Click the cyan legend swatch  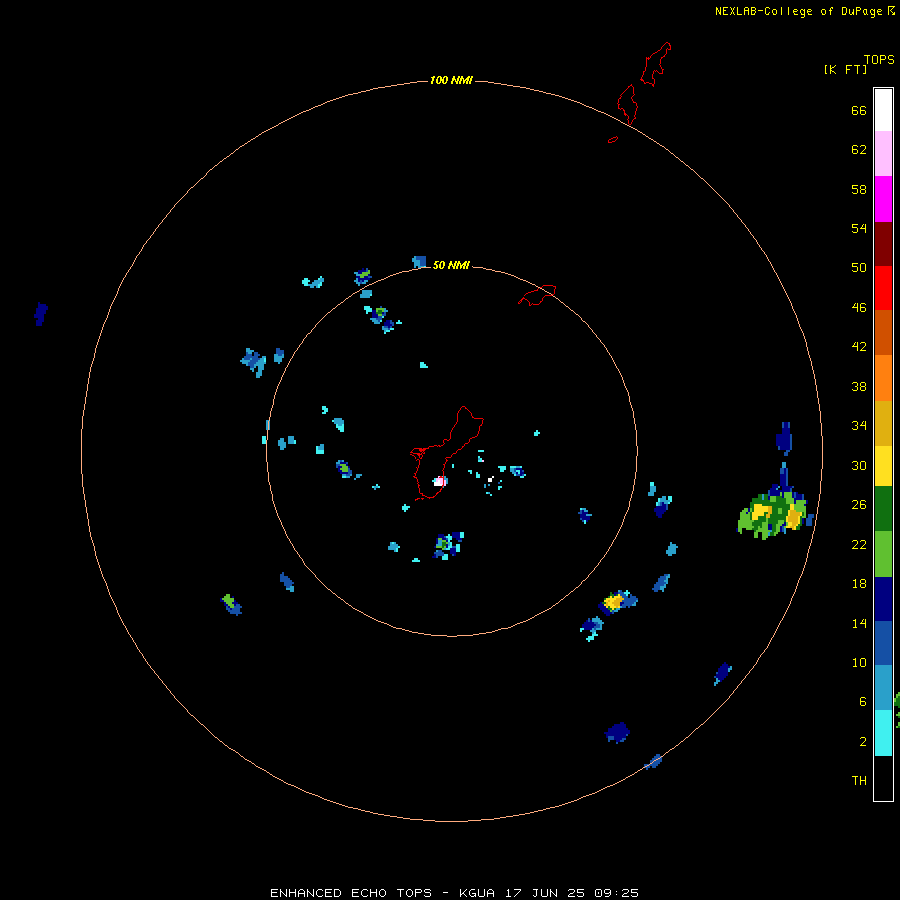(883, 733)
